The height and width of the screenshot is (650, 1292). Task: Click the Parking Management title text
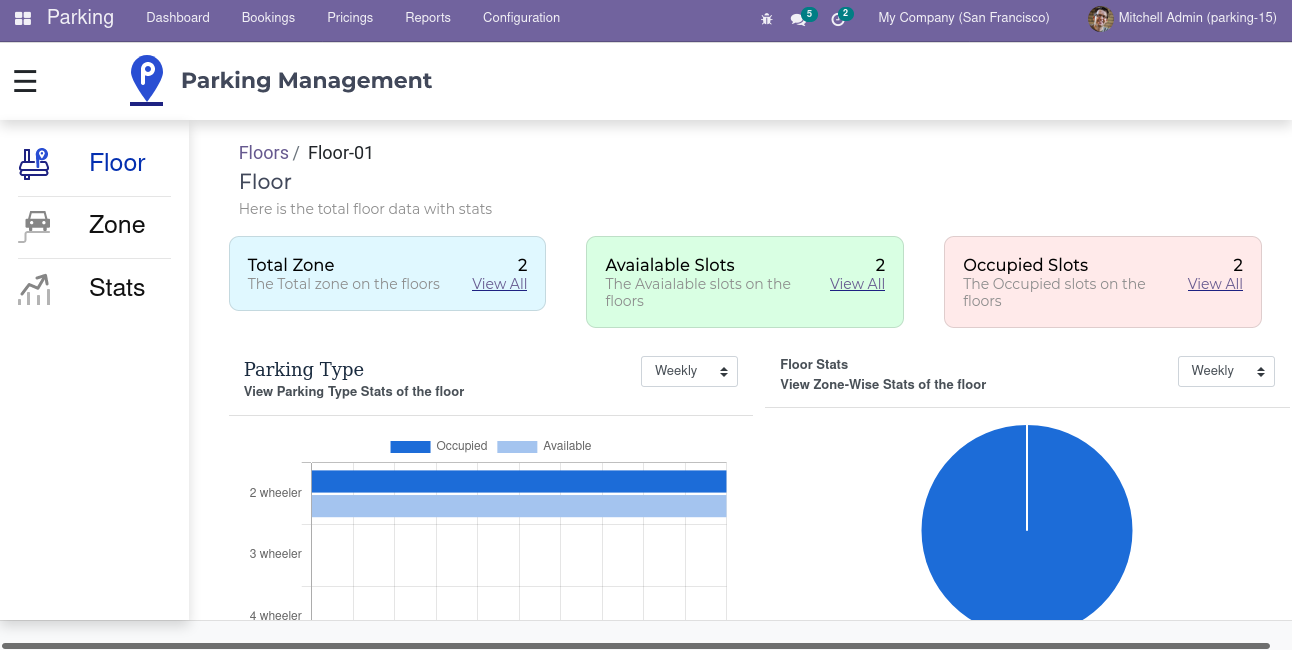point(306,81)
